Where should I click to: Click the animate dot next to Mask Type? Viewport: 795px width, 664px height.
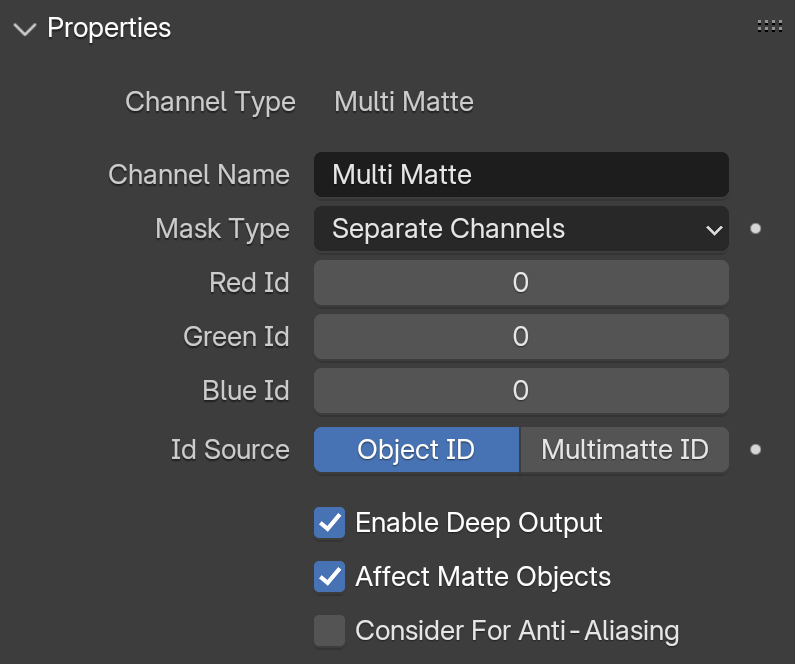point(755,229)
